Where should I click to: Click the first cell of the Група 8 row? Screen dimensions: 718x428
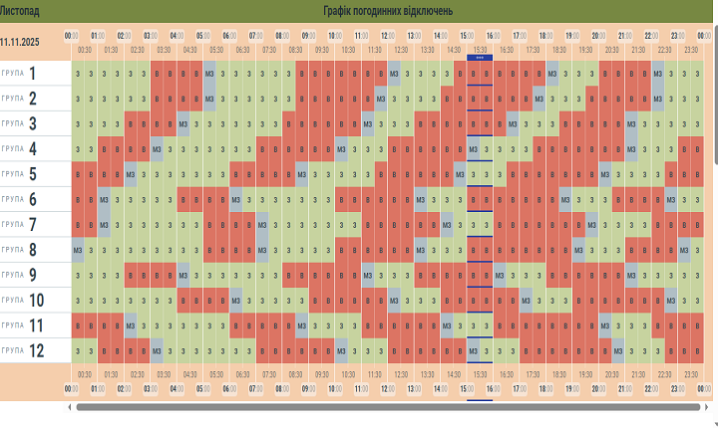point(78,249)
